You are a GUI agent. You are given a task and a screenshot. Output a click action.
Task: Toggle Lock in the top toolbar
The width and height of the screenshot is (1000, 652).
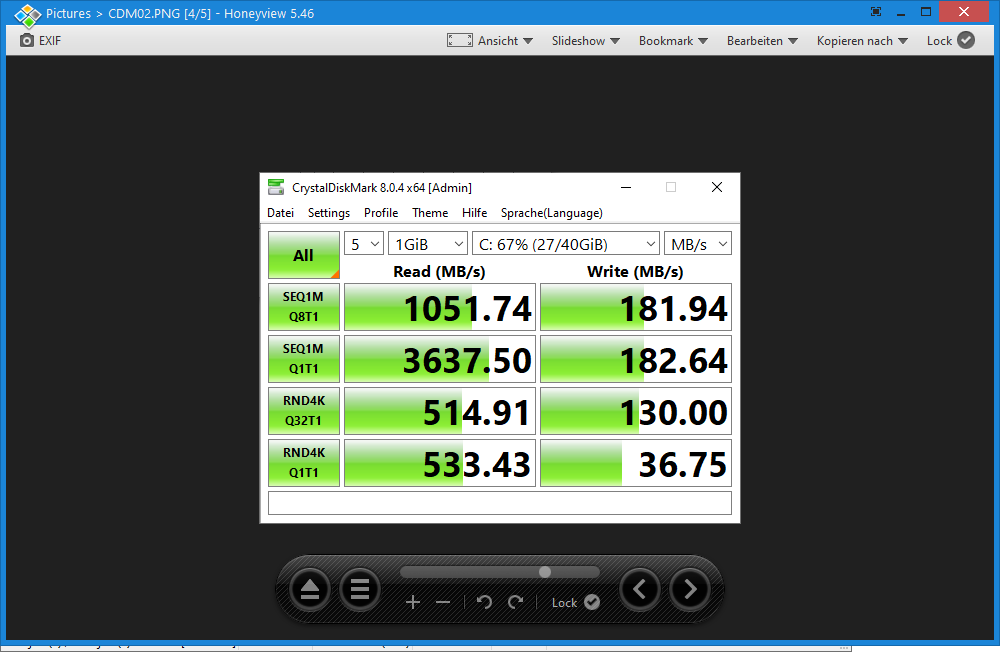pos(950,41)
